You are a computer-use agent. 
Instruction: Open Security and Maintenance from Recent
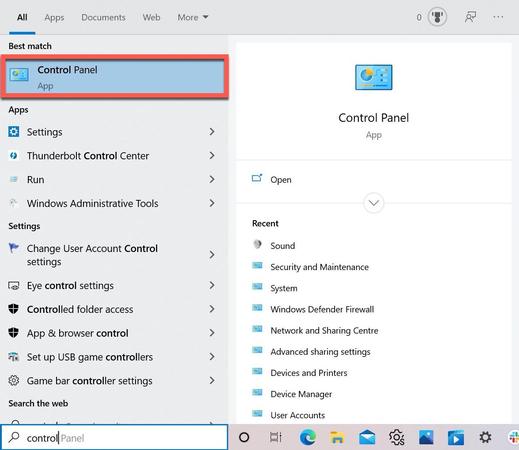319,267
